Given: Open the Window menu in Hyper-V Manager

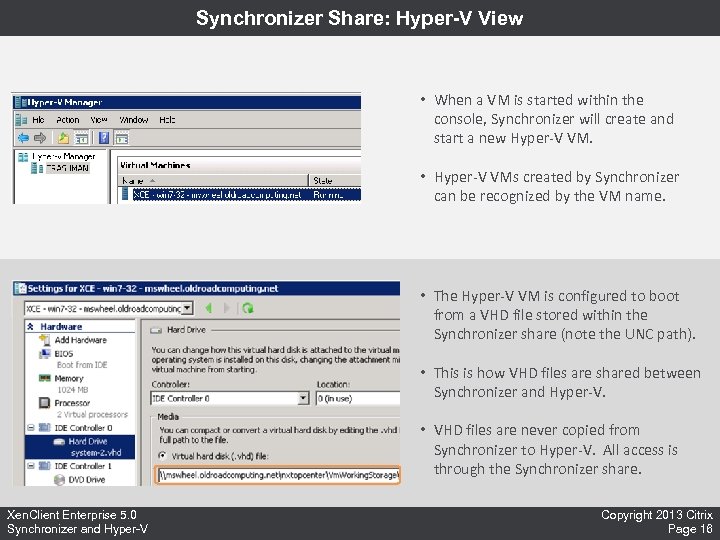Looking at the screenshot, I should coord(133,120).
